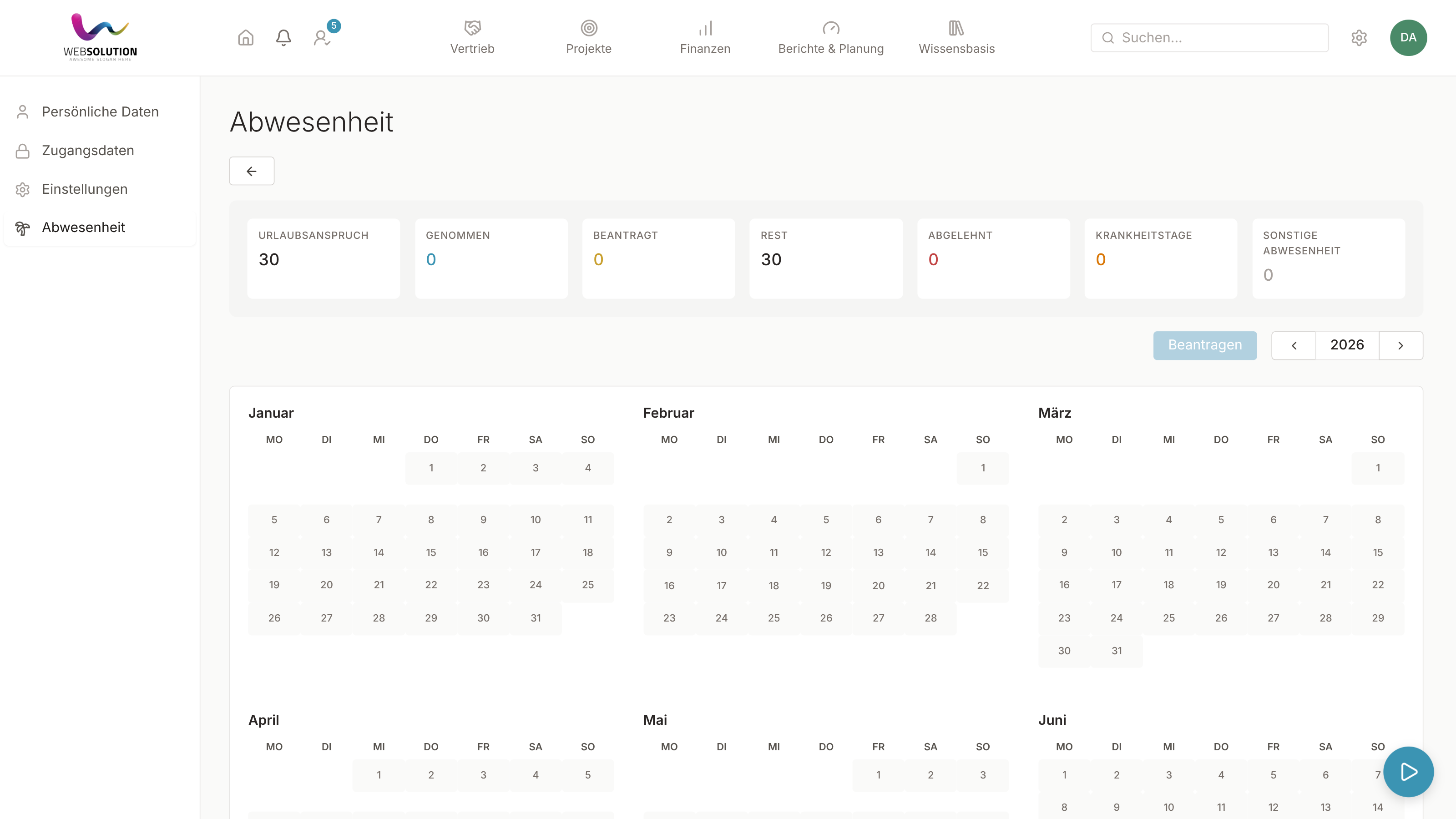1456x819 pixels.
Task: Click the Finanzen bar chart icon
Action: [x=705, y=28]
